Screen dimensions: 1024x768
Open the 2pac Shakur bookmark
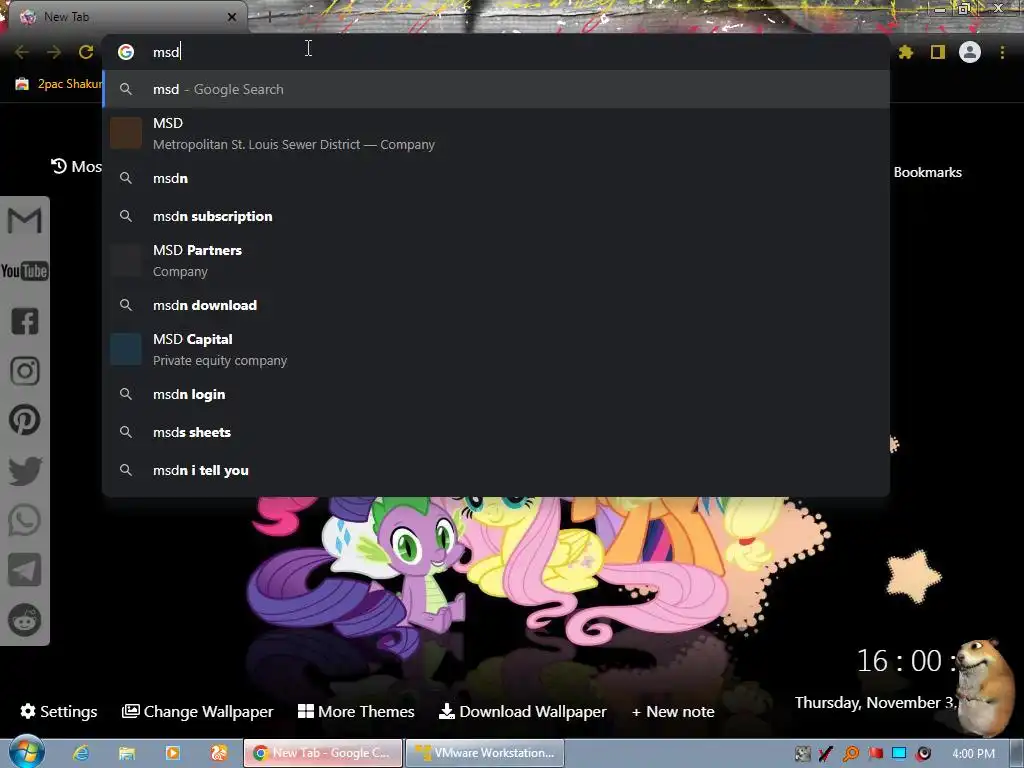pyautogui.click(x=59, y=84)
